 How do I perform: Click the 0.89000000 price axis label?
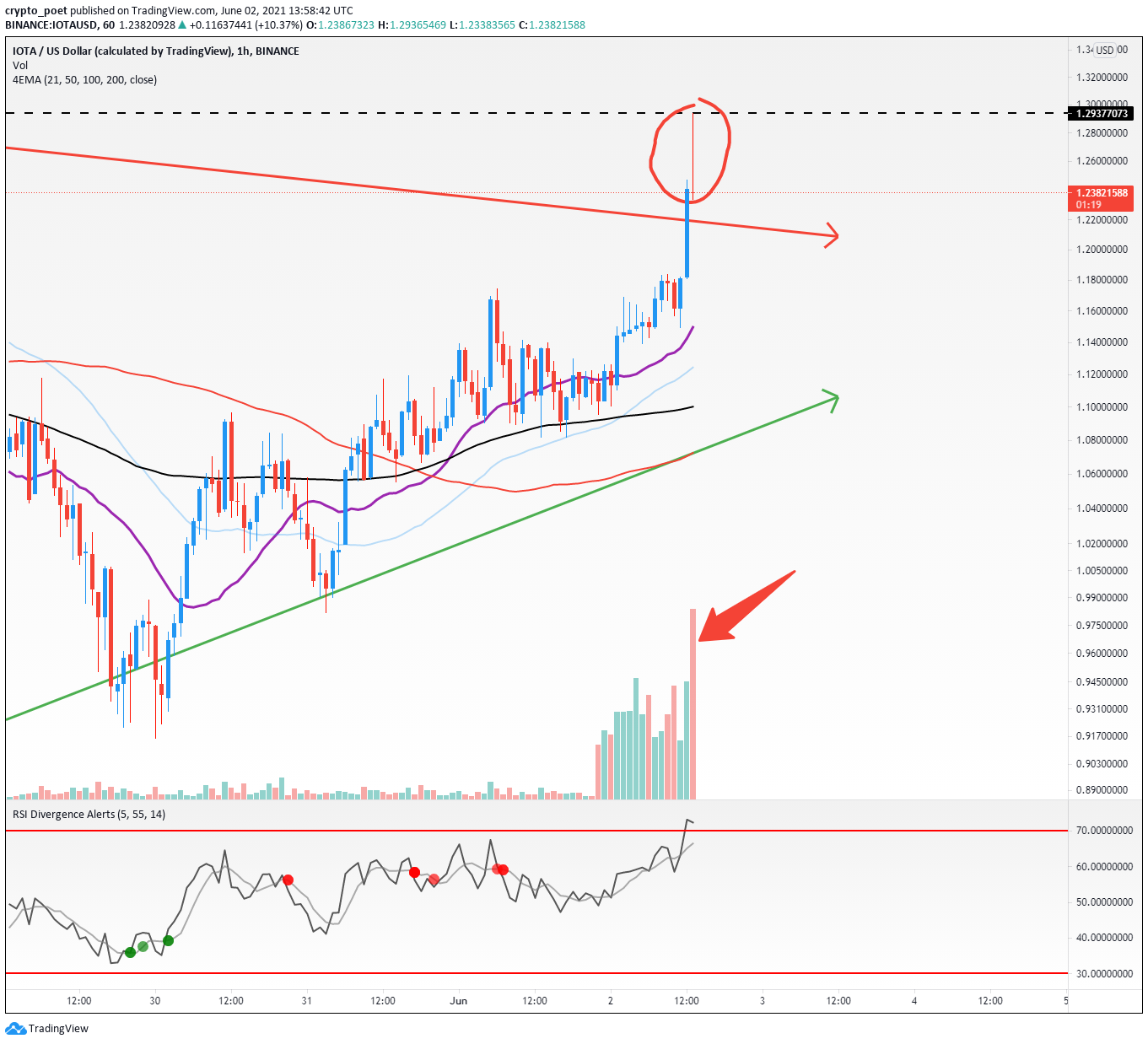click(1102, 790)
